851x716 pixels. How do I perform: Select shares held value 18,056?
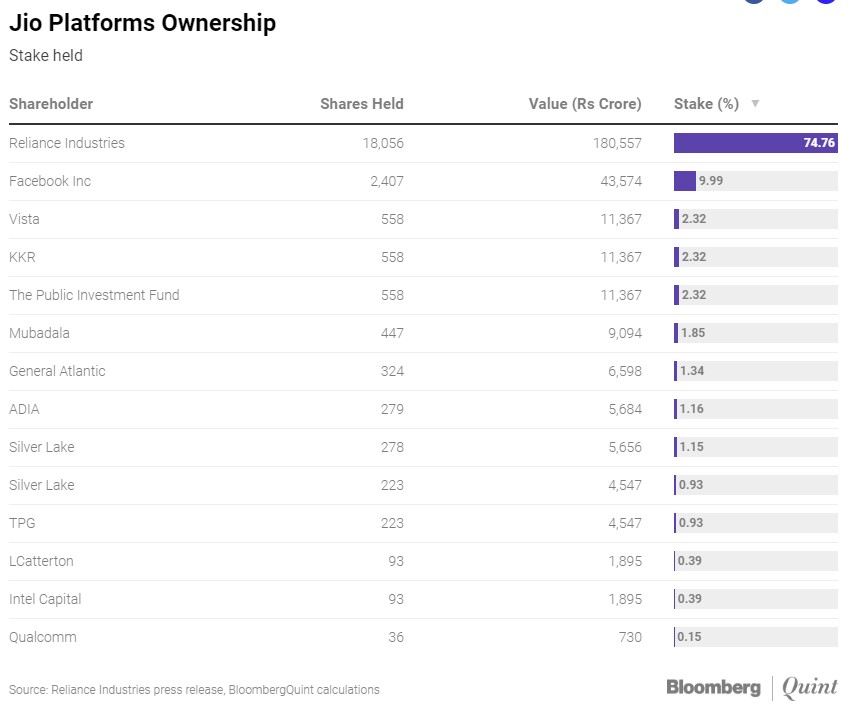(383, 143)
